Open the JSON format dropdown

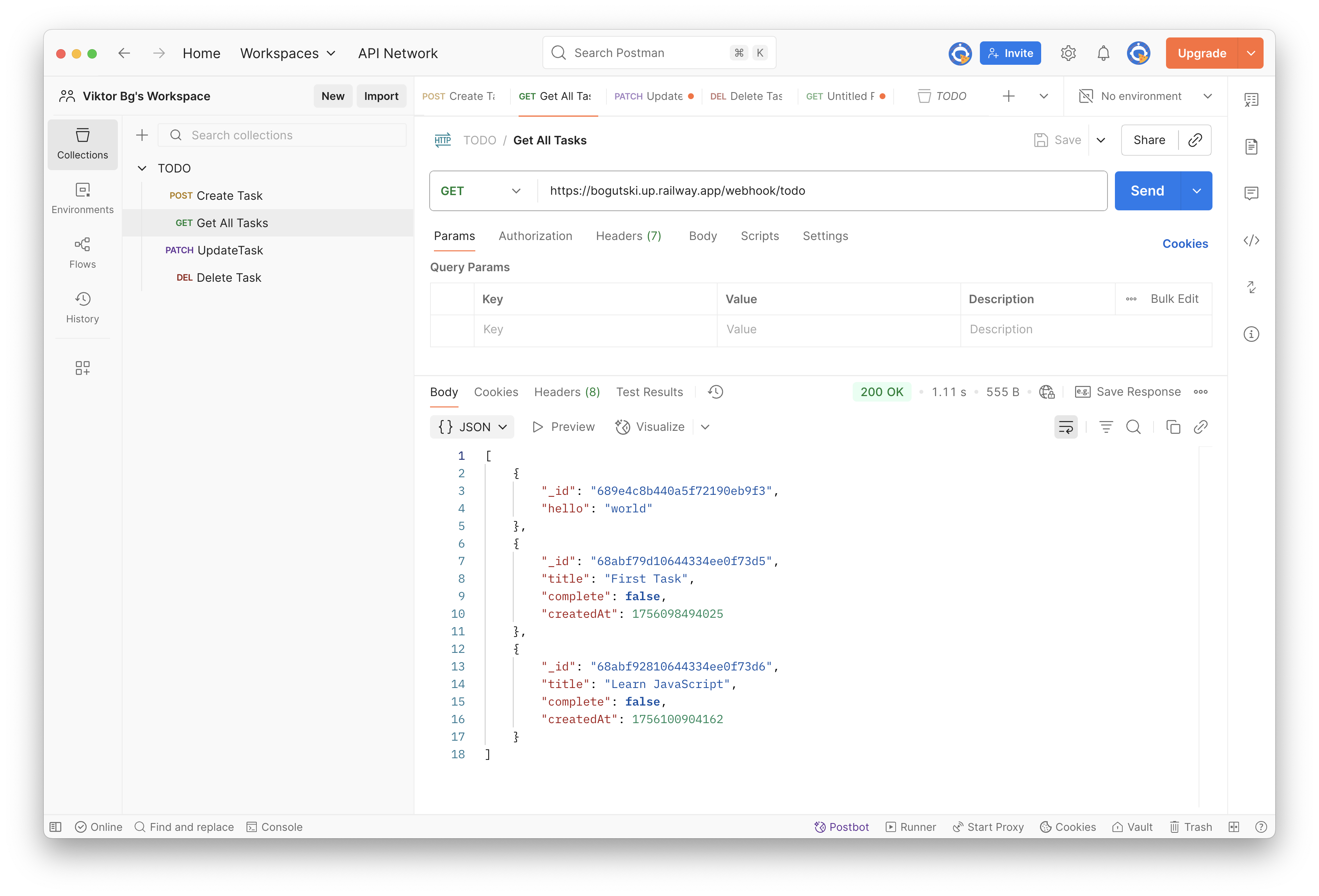click(x=472, y=427)
